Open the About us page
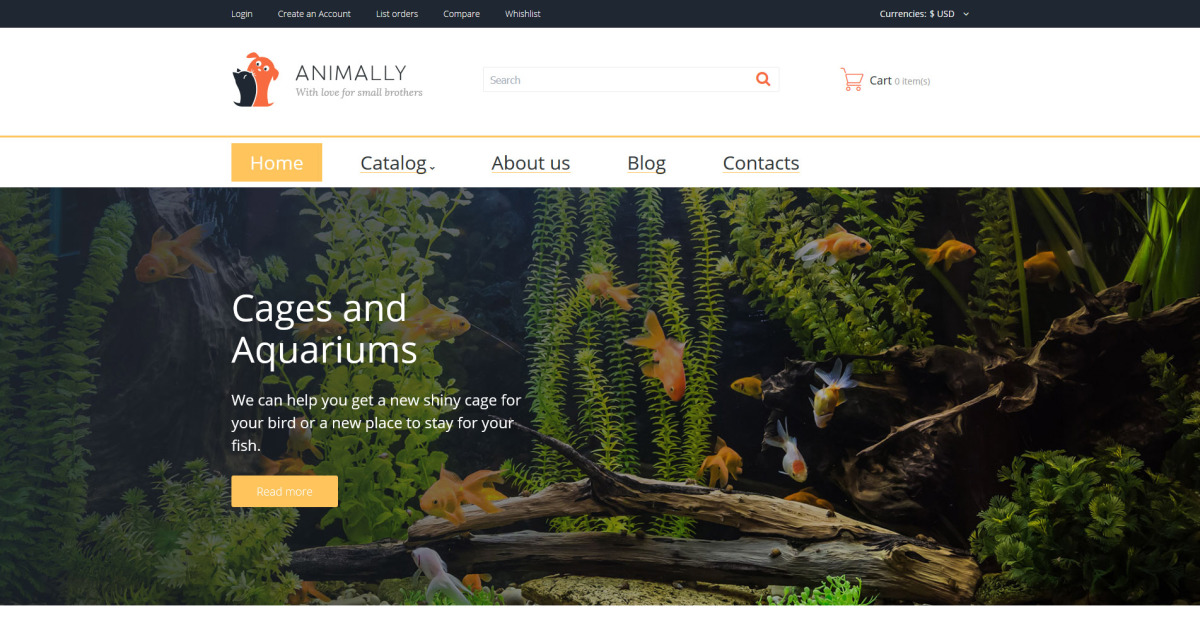The width and height of the screenshot is (1200, 627). (x=531, y=163)
